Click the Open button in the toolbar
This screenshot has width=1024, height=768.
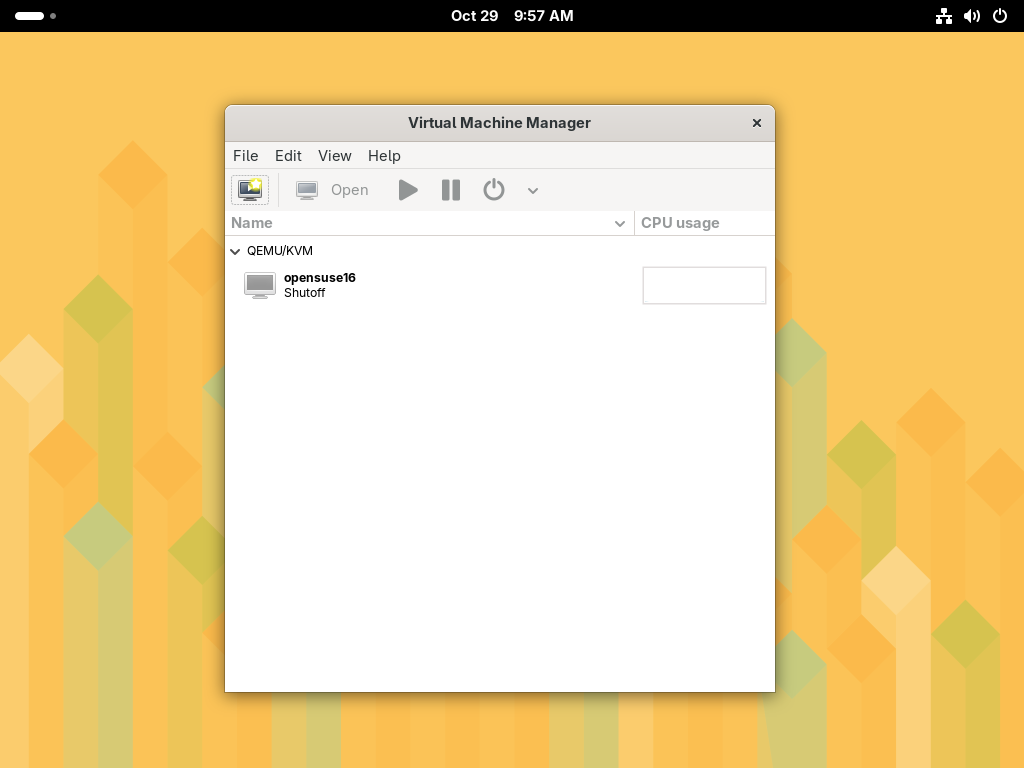coord(349,190)
